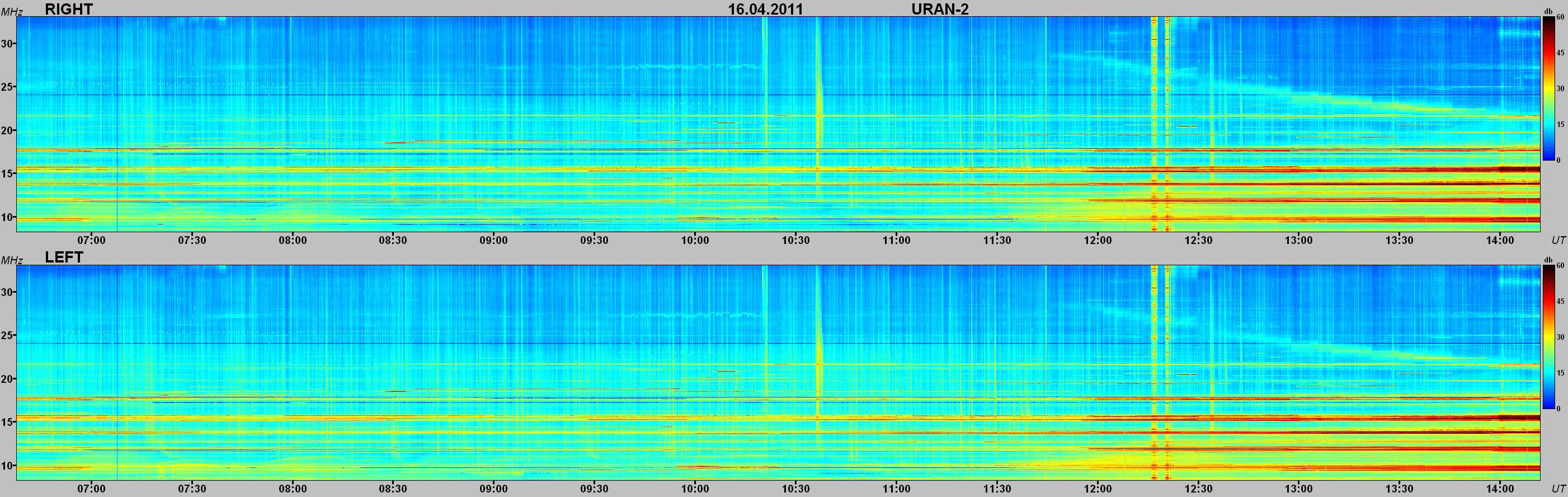Image resolution: width=1568 pixels, height=497 pixels.
Task: Click the 09:00 time tick under the LEFT panel
Action: coord(493,489)
